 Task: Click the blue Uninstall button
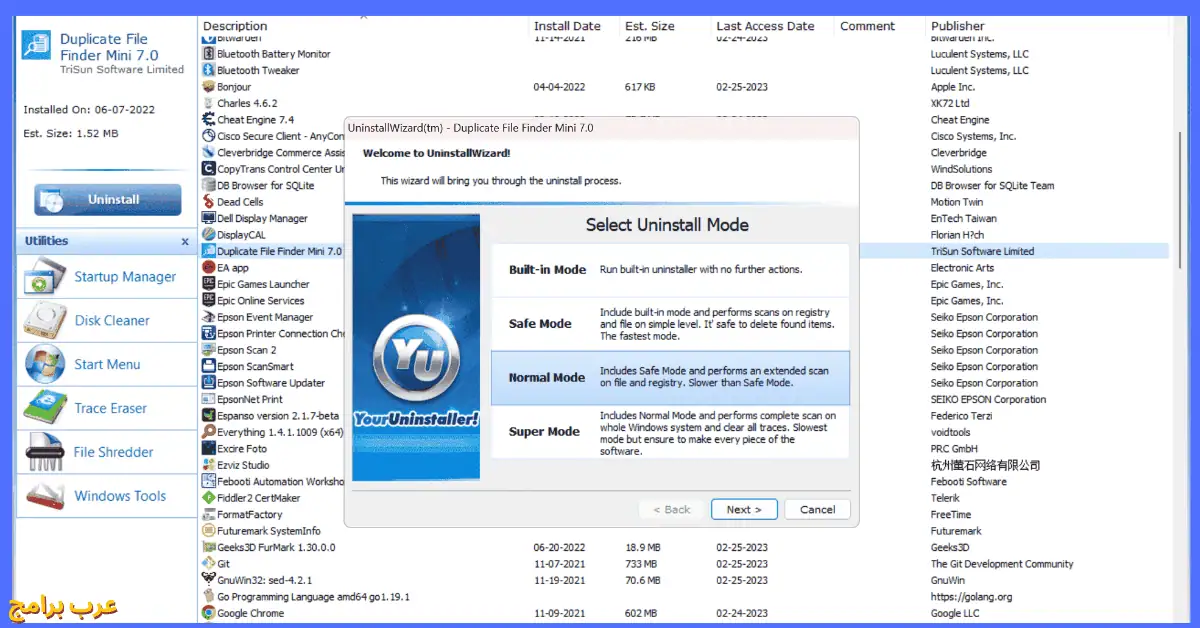(x=108, y=200)
